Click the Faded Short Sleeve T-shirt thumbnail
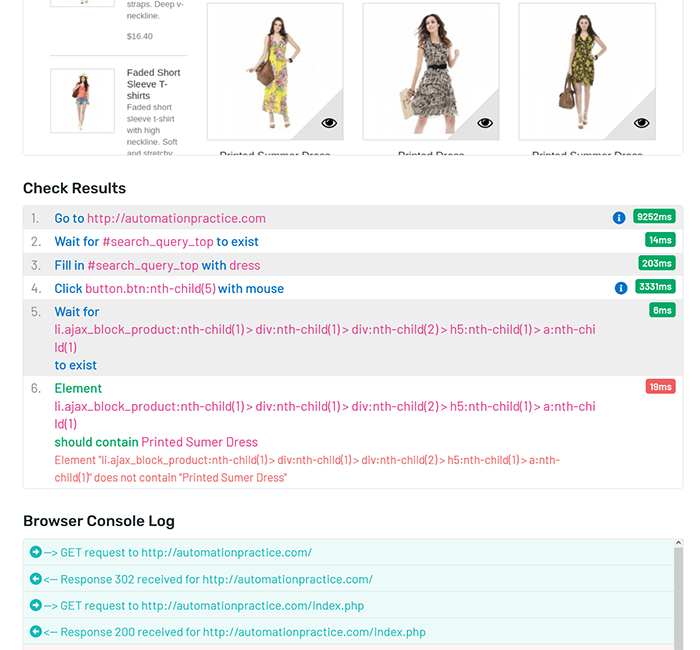Image resolution: width=700 pixels, height=650 pixels. [82, 101]
